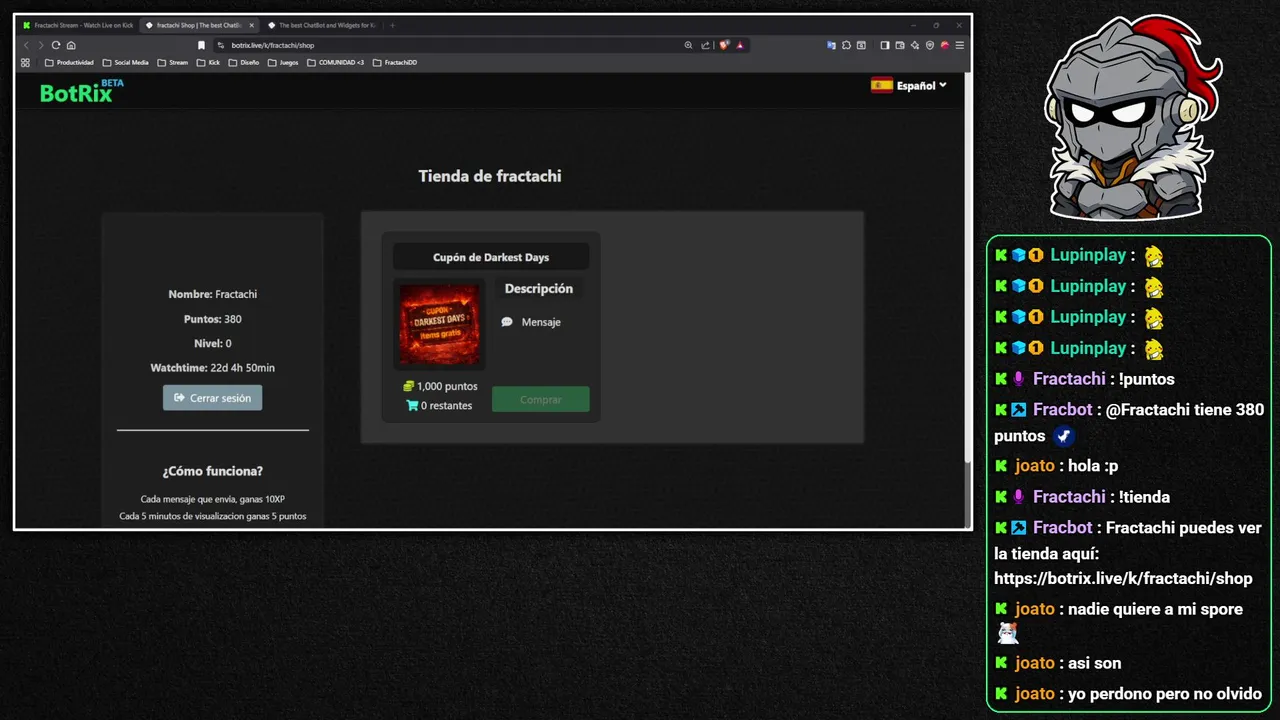Open the browser hamburger menu
1280x720 pixels.
[x=960, y=45]
